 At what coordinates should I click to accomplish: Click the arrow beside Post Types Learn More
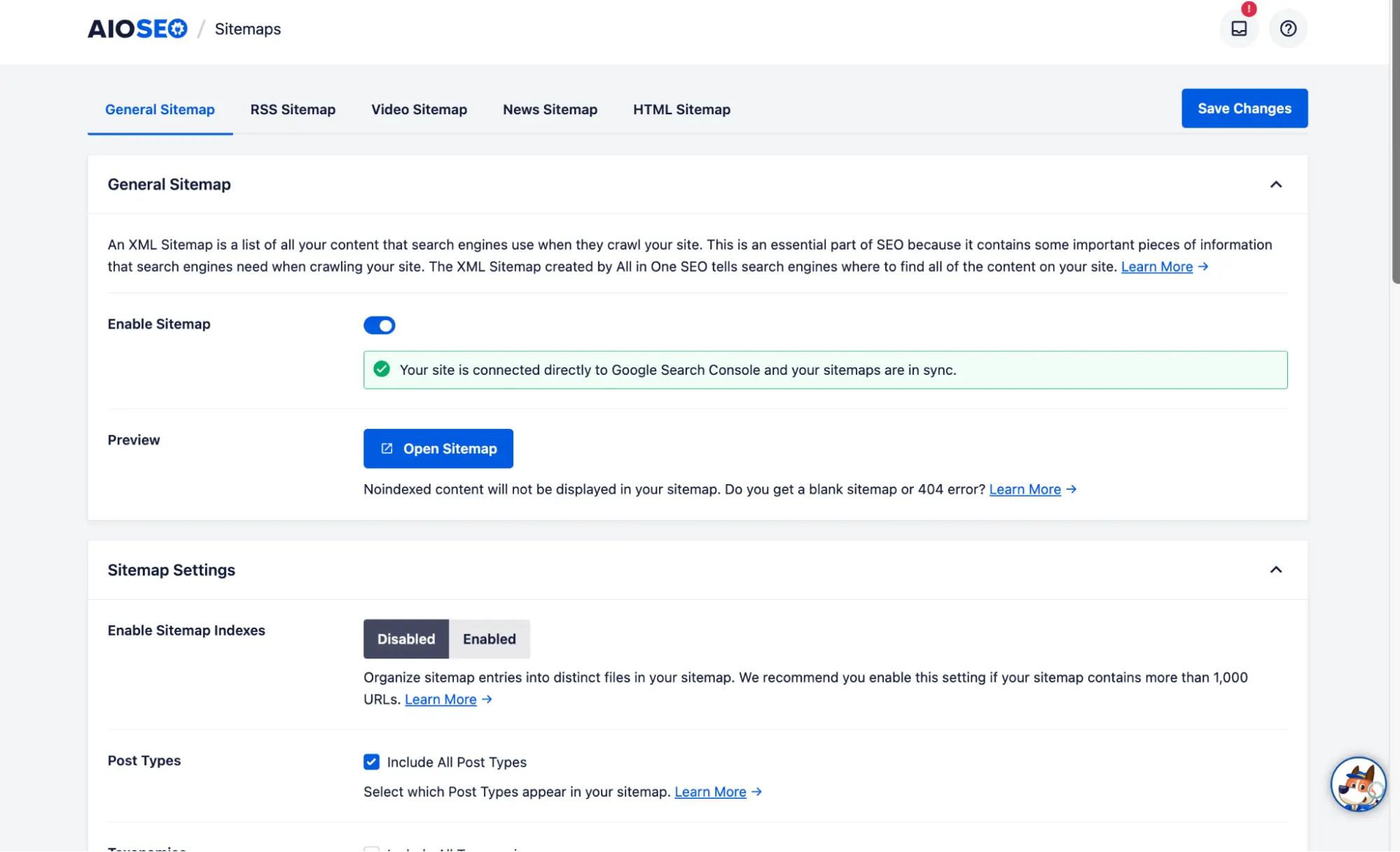[756, 792]
